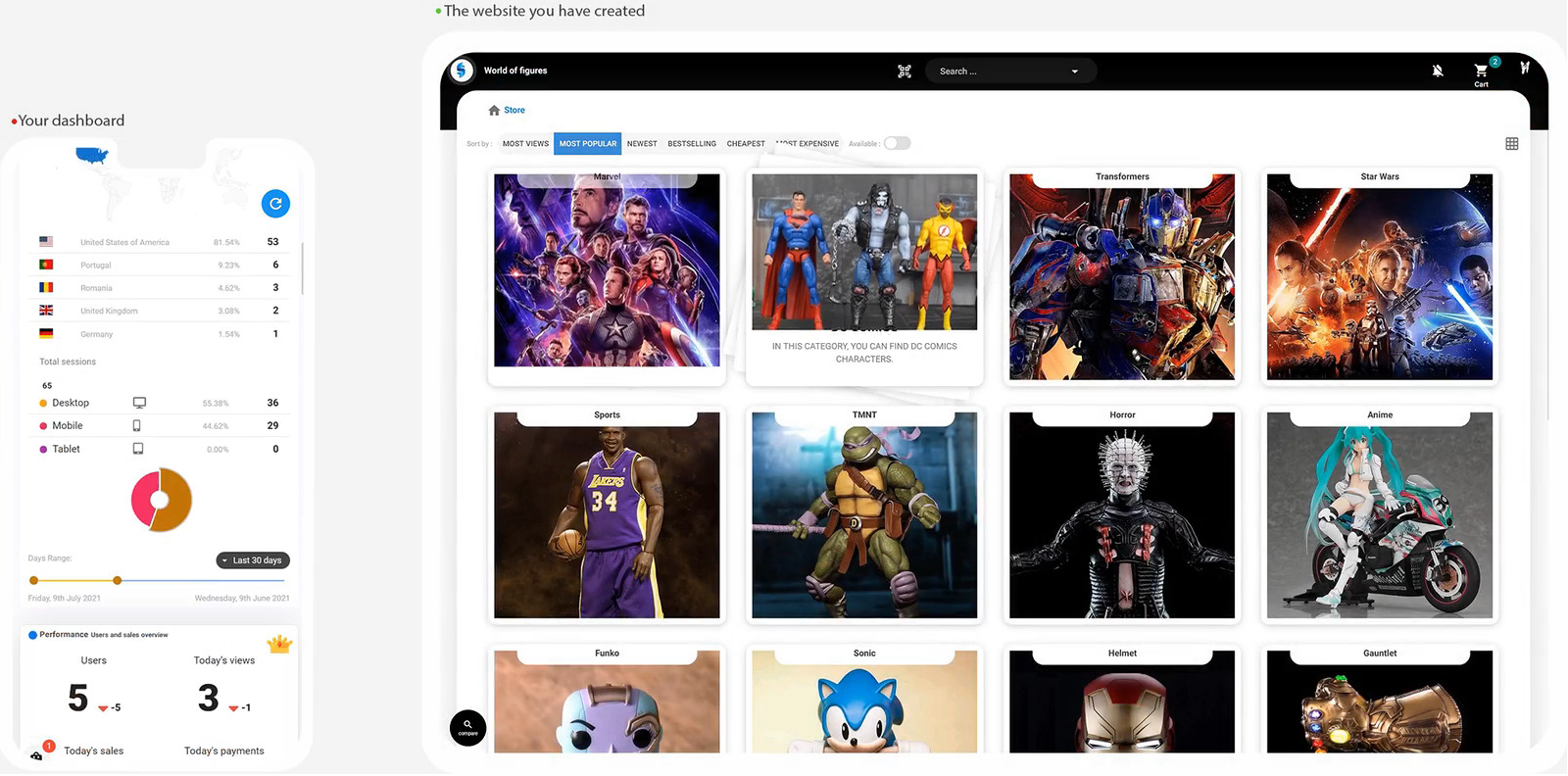The image size is (1568, 776).
Task: Click the left days range slider handle
Action: click(34, 581)
